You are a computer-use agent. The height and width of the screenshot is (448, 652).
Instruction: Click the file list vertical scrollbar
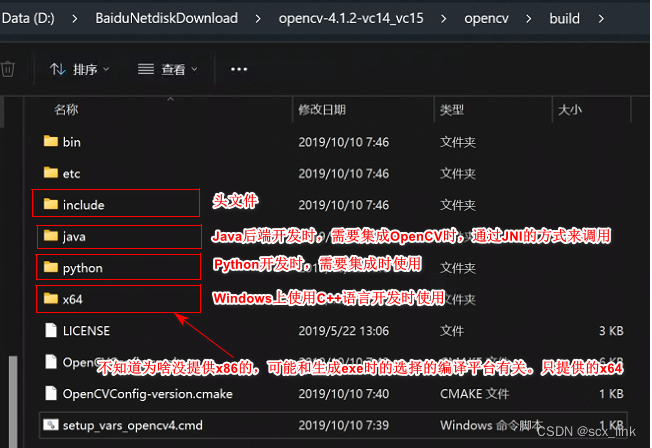coord(13,401)
